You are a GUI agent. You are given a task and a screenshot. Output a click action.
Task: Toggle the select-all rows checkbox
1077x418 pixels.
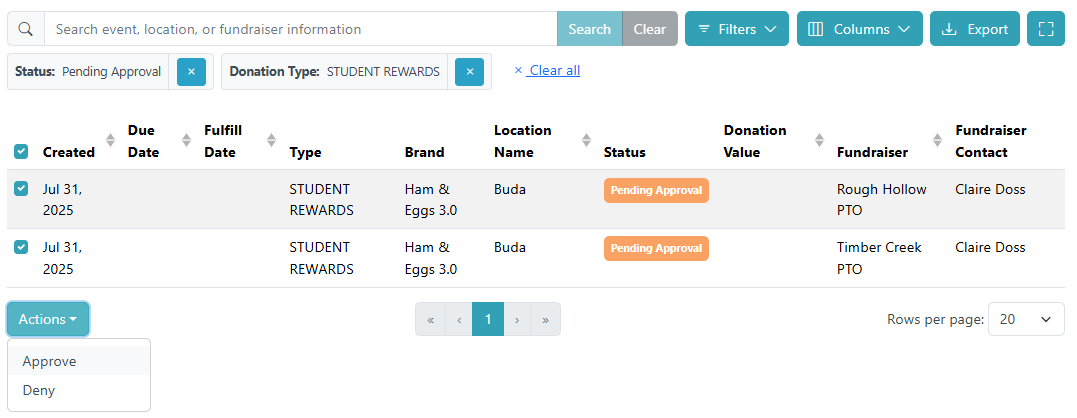[21, 152]
